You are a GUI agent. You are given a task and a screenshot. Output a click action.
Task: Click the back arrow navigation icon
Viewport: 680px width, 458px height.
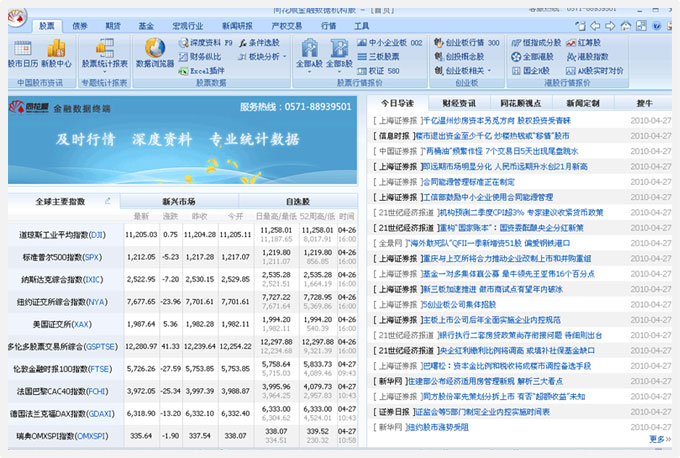[595, 26]
